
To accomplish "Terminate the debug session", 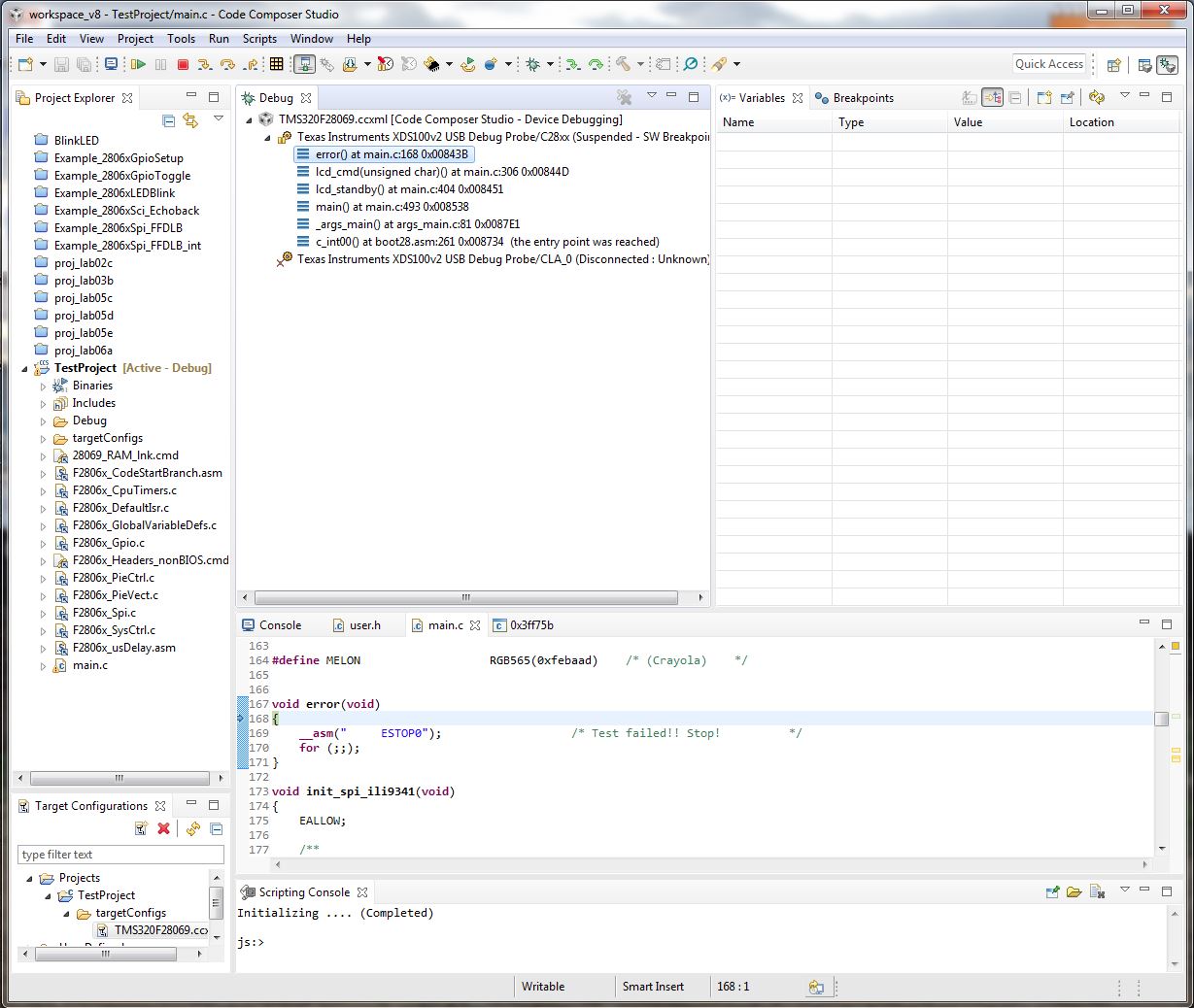I will [183, 64].
